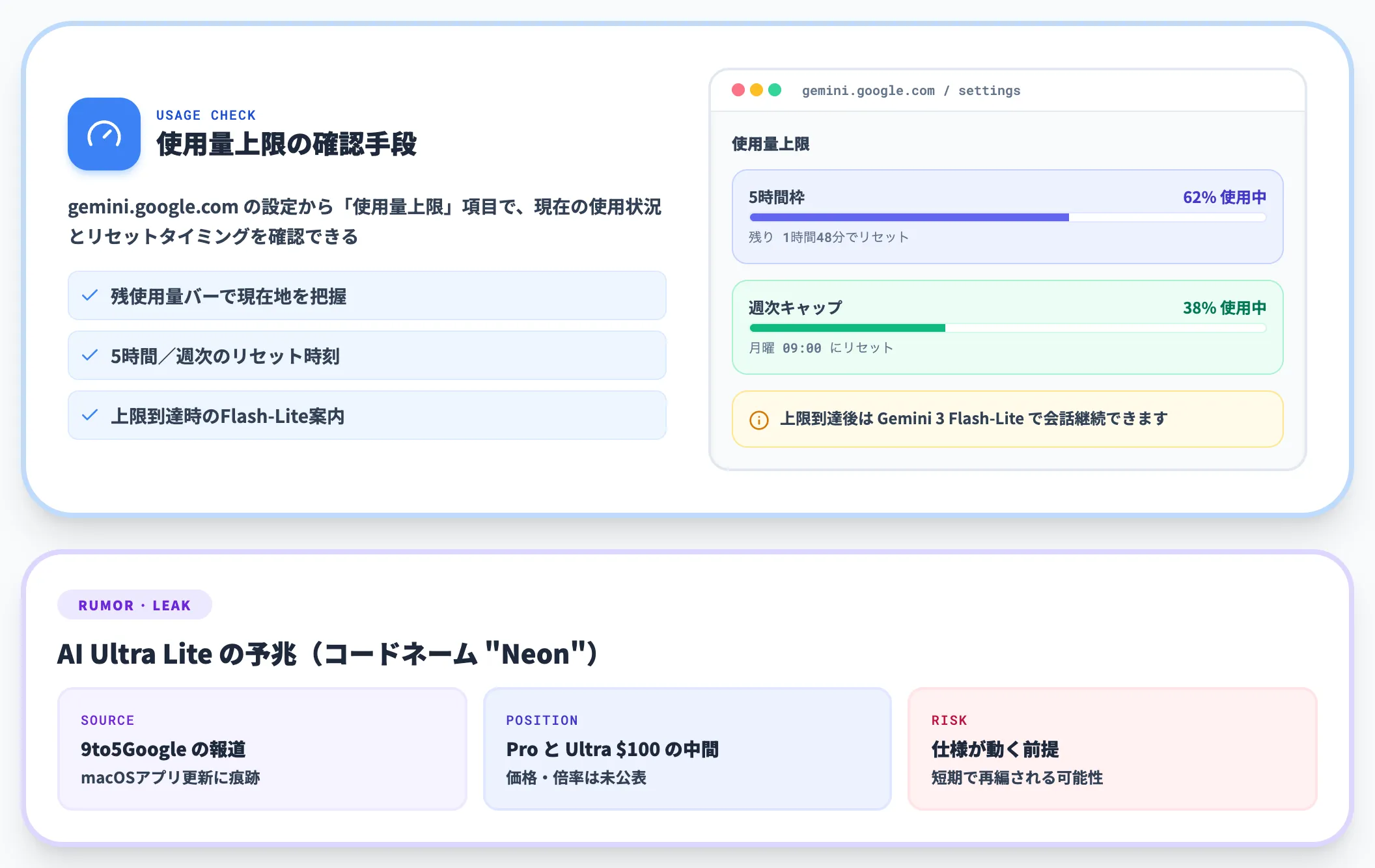This screenshot has height=868, width=1375.
Task: Click the macOSアプリ更新に痕跡 text
Action: tap(170, 778)
